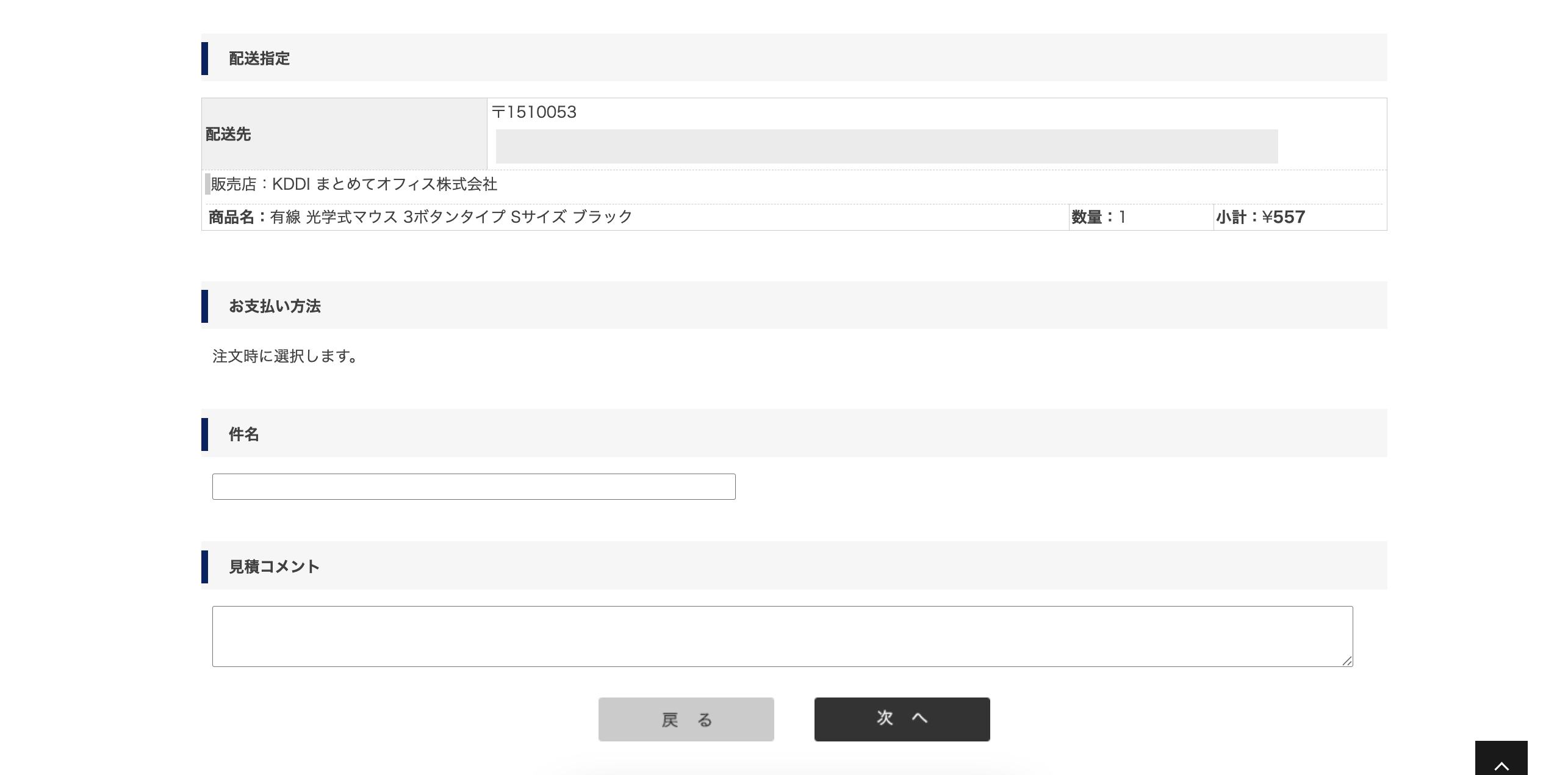Click the blue marker next to お支払い方法
This screenshot has height=775, width=1568.
(204, 306)
